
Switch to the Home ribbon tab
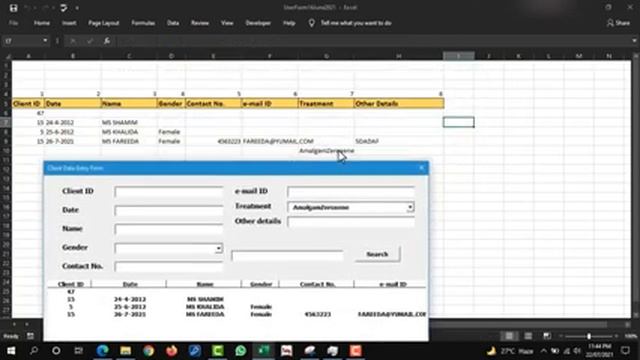(42, 23)
